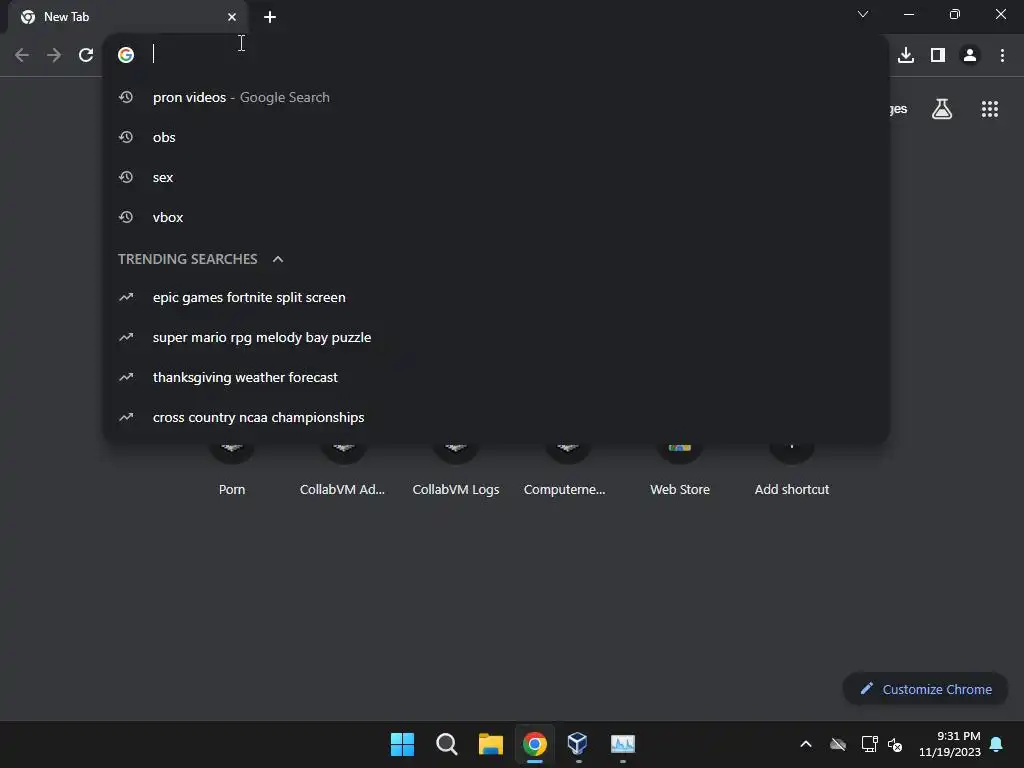Viewport: 1024px width, 768px height.
Task: Open the Chrome three-dot menu
Action: [1002, 56]
